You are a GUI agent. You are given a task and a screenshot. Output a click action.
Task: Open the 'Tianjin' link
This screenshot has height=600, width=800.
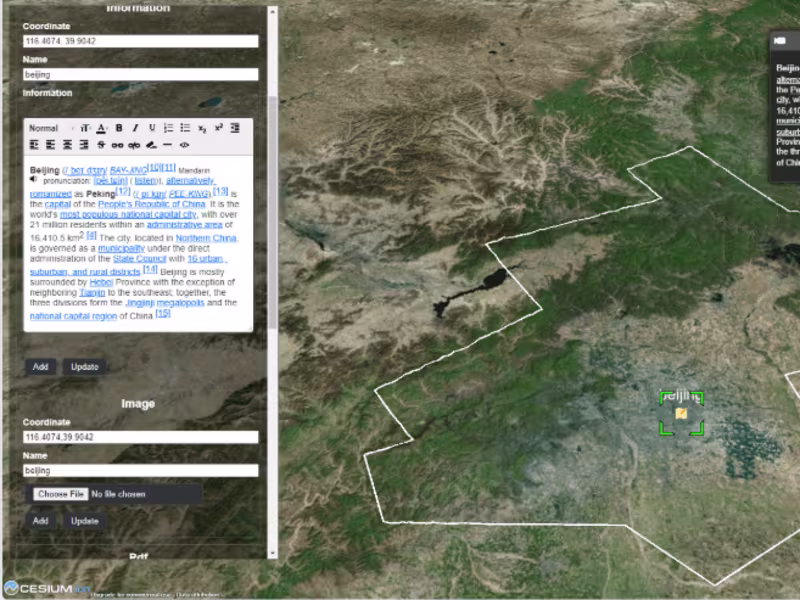(92, 292)
